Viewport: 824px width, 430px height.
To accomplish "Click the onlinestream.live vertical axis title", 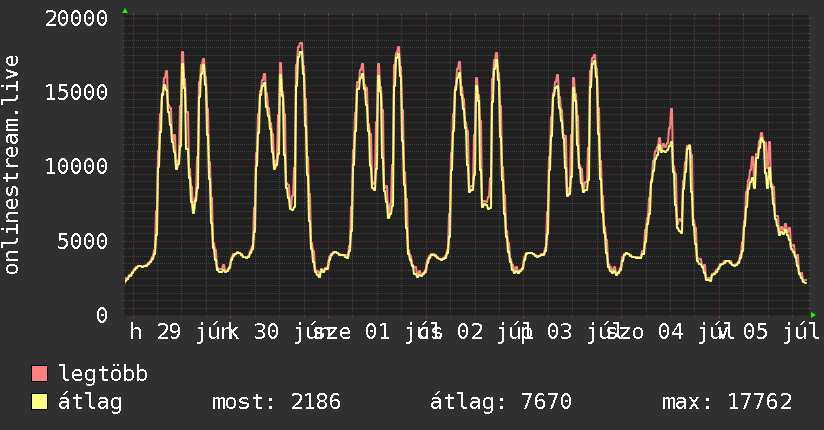I will point(11,165).
